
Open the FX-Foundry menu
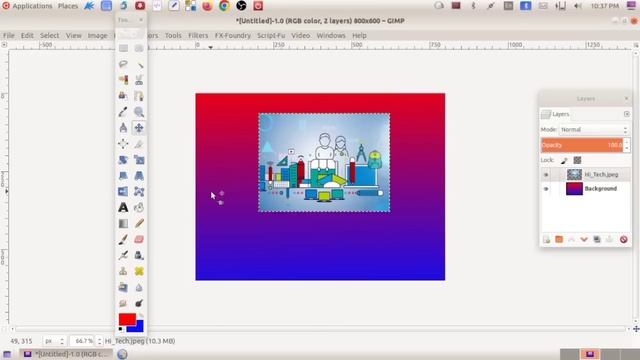(233, 36)
